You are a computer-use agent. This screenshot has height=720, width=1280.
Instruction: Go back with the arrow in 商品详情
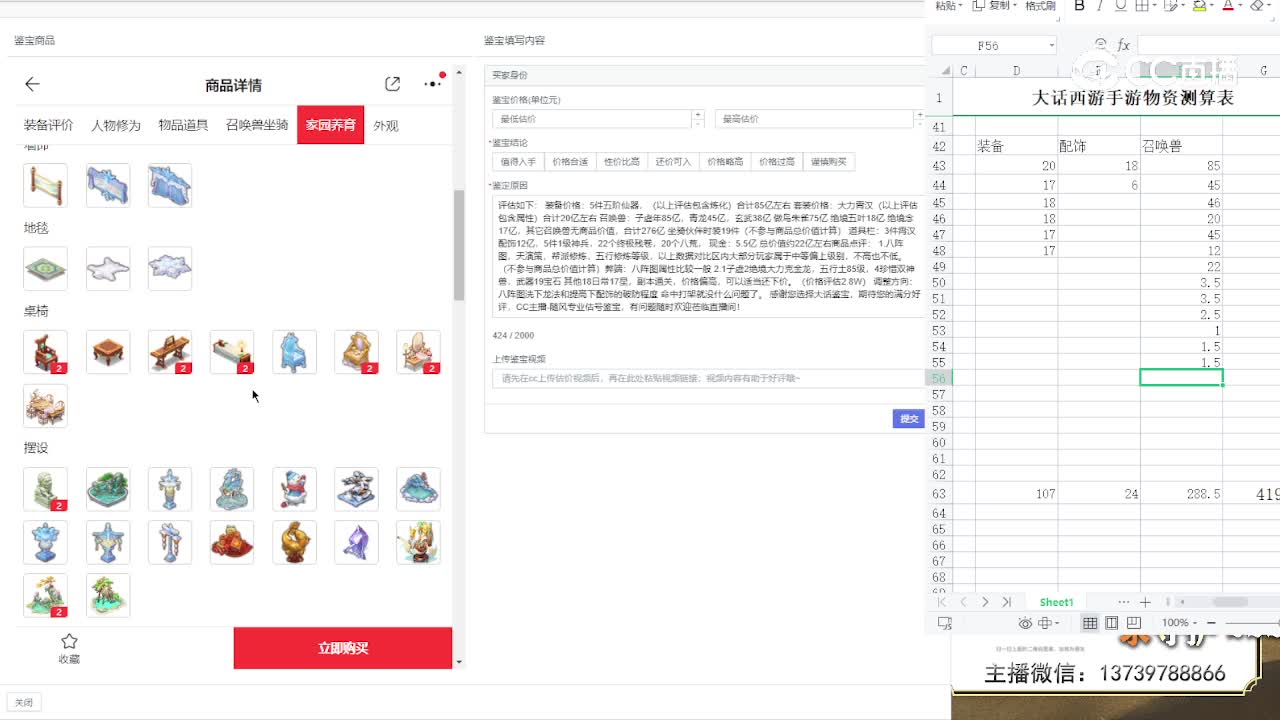pos(32,85)
